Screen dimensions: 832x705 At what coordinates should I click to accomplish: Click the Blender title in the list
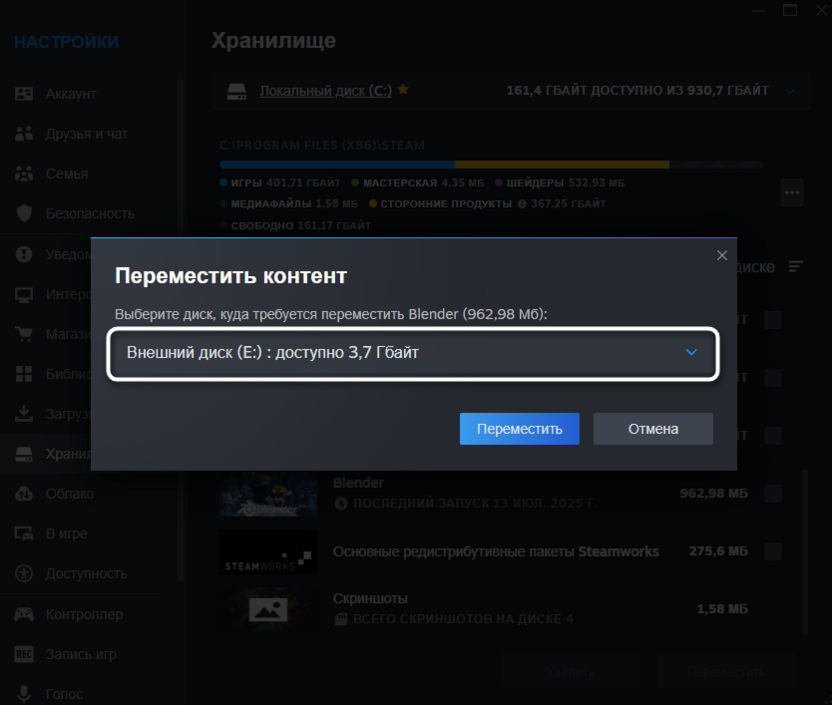(x=358, y=483)
